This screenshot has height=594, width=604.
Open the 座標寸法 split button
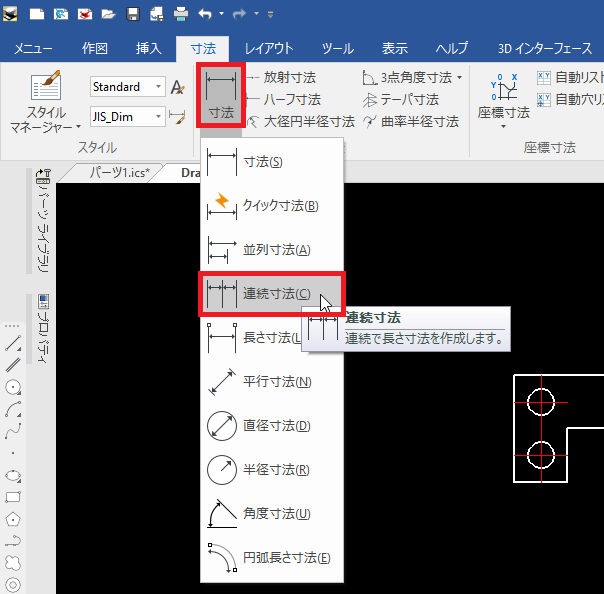pyautogui.click(x=503, y=101)
